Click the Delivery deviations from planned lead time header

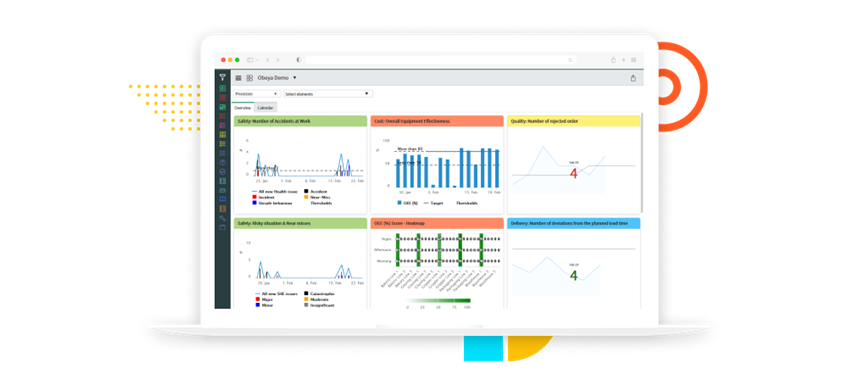pyautogui.click(x=574, y=223)
